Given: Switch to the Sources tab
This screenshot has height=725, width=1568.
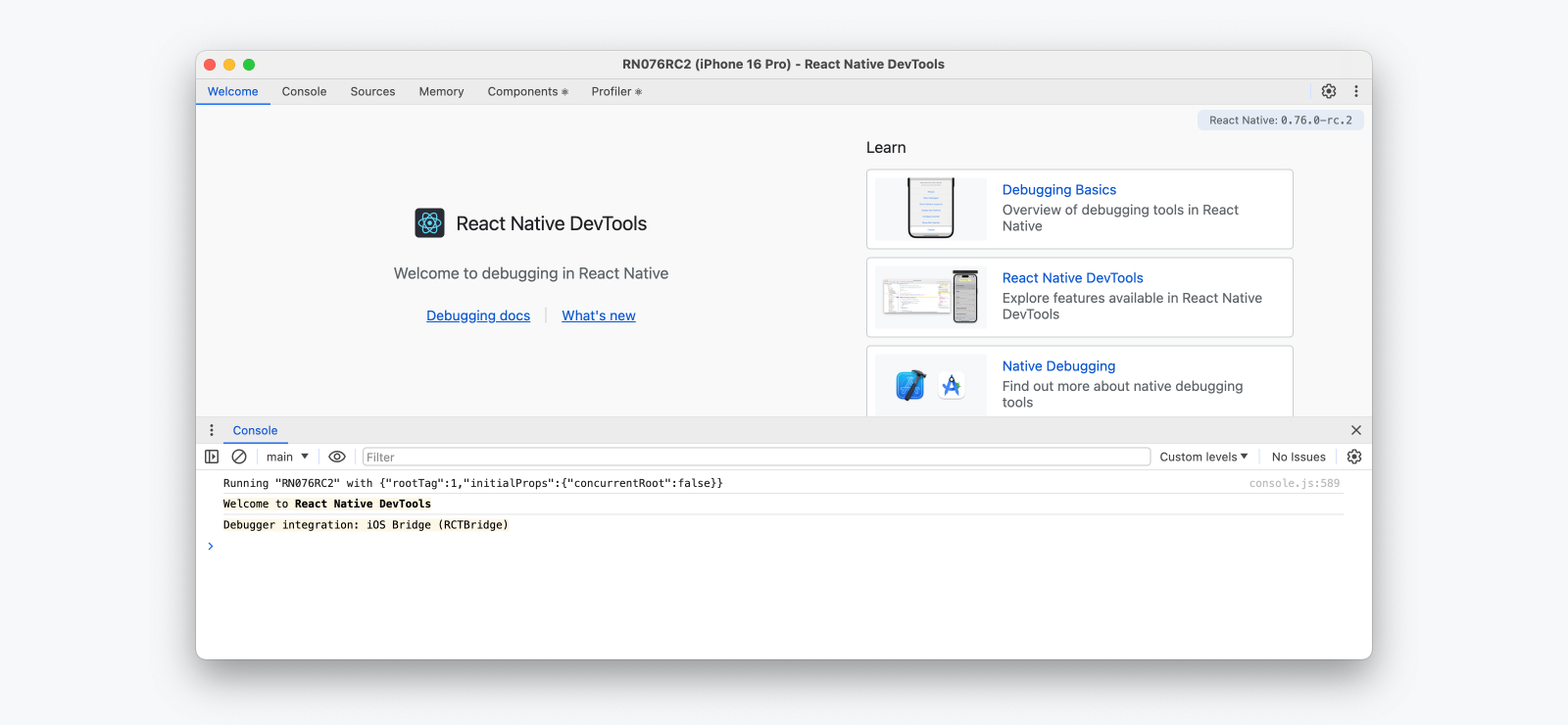Looking at the screenshot, I should [x=372, y=92].
